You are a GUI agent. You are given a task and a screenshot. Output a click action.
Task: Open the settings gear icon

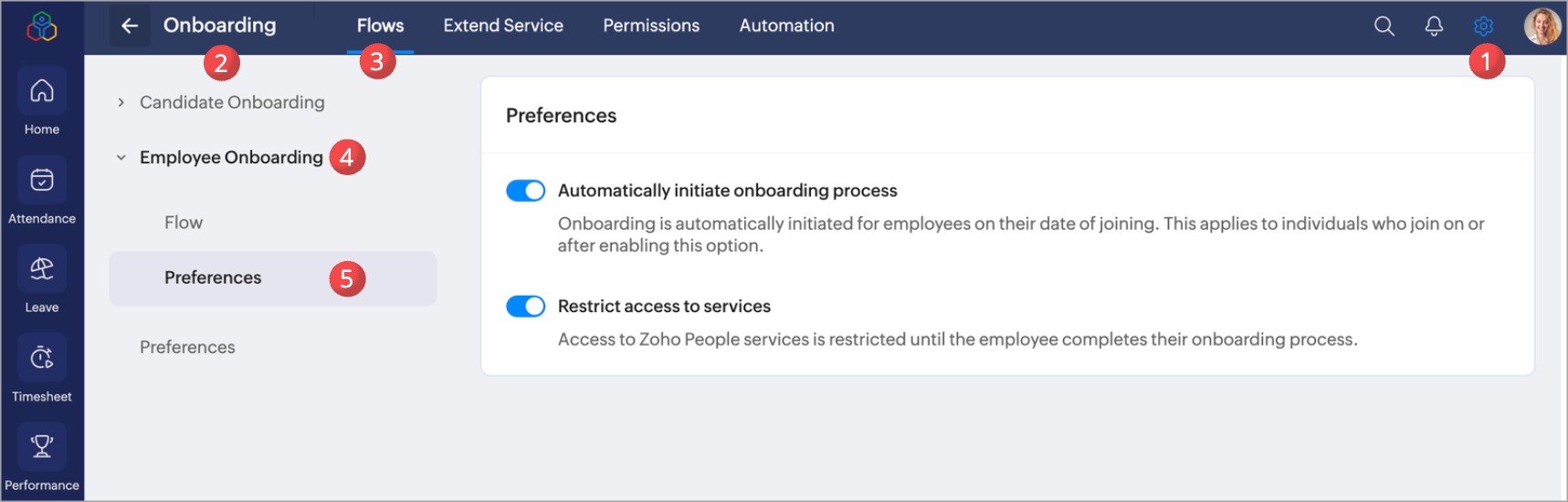tap(1483, 26)
